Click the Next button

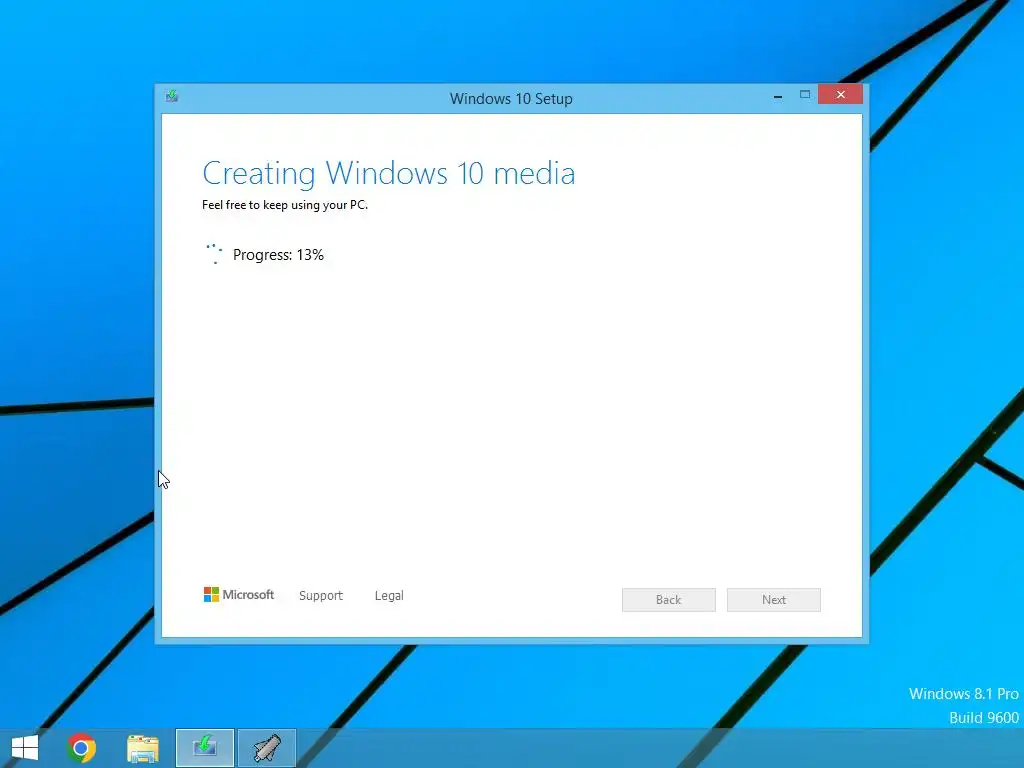(x=774, y=600)
